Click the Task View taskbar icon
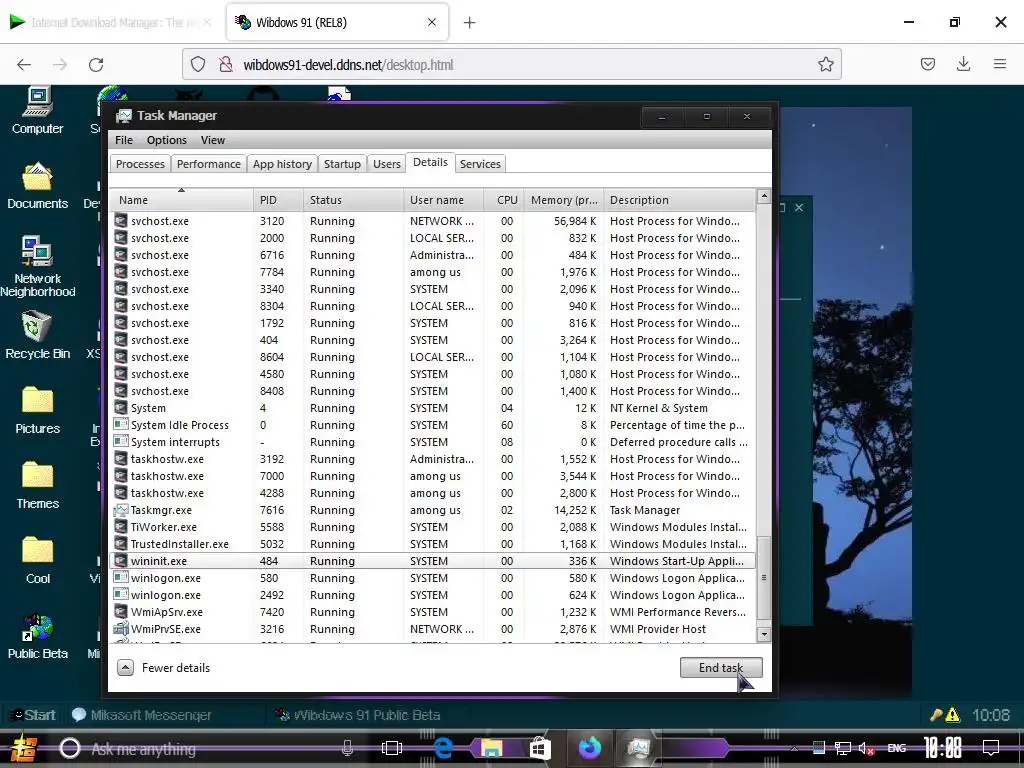The image size is (1024, 768). 392,748
